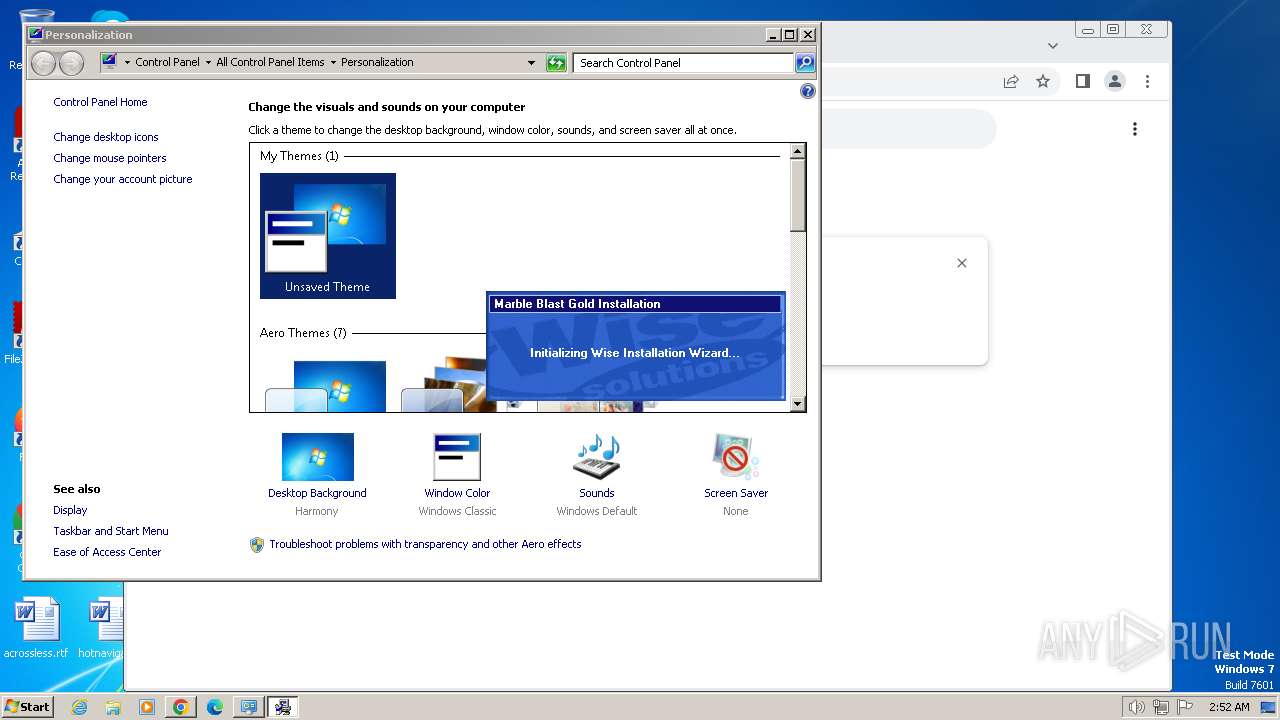
Task: Close the Chrome page card with X
Action: (962, 263)
